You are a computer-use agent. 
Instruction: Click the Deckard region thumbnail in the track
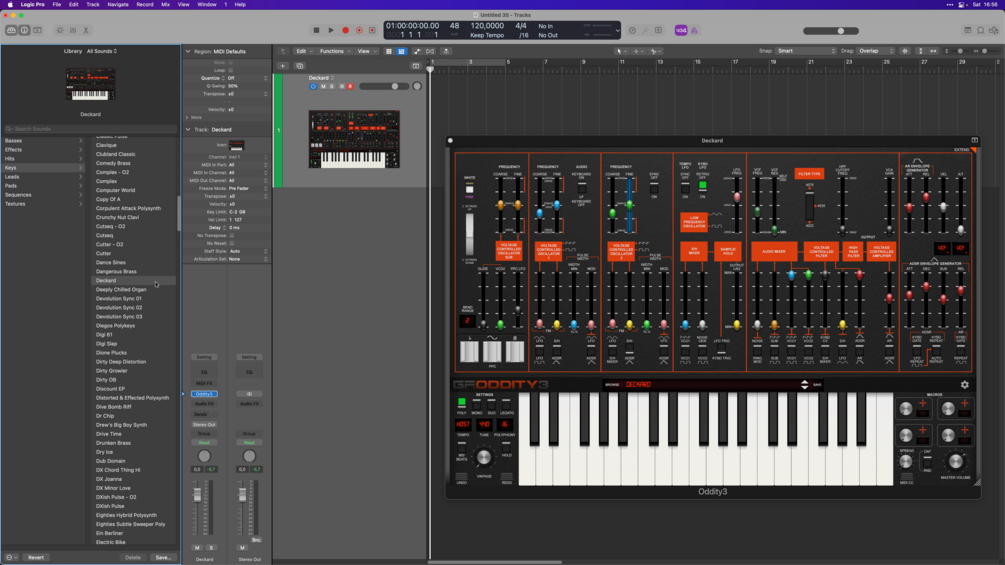coord(354,139)
